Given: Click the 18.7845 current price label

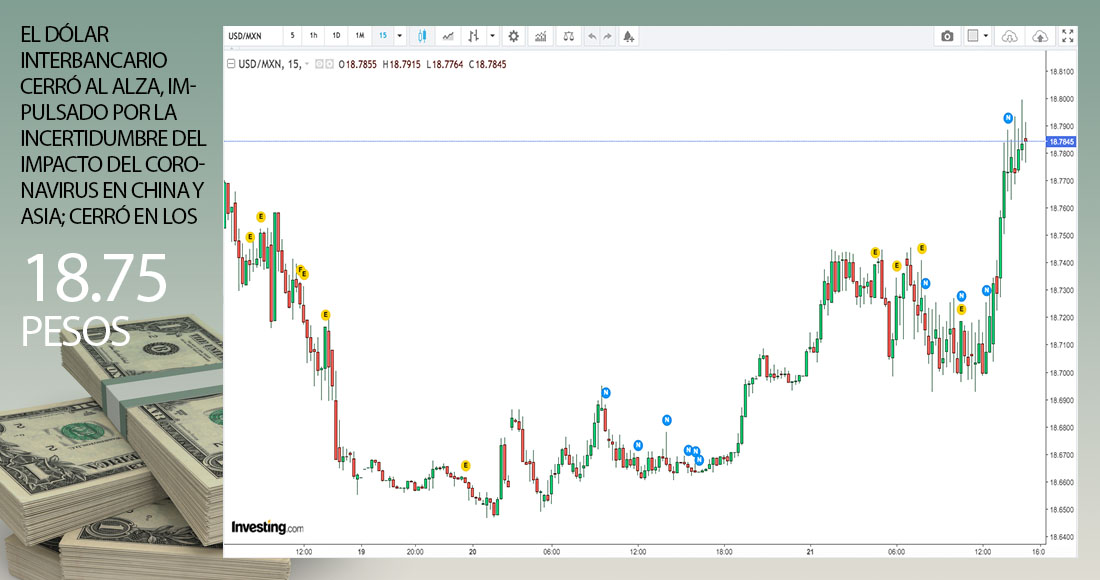Looking at the screenshot, I should point(1059,142).
